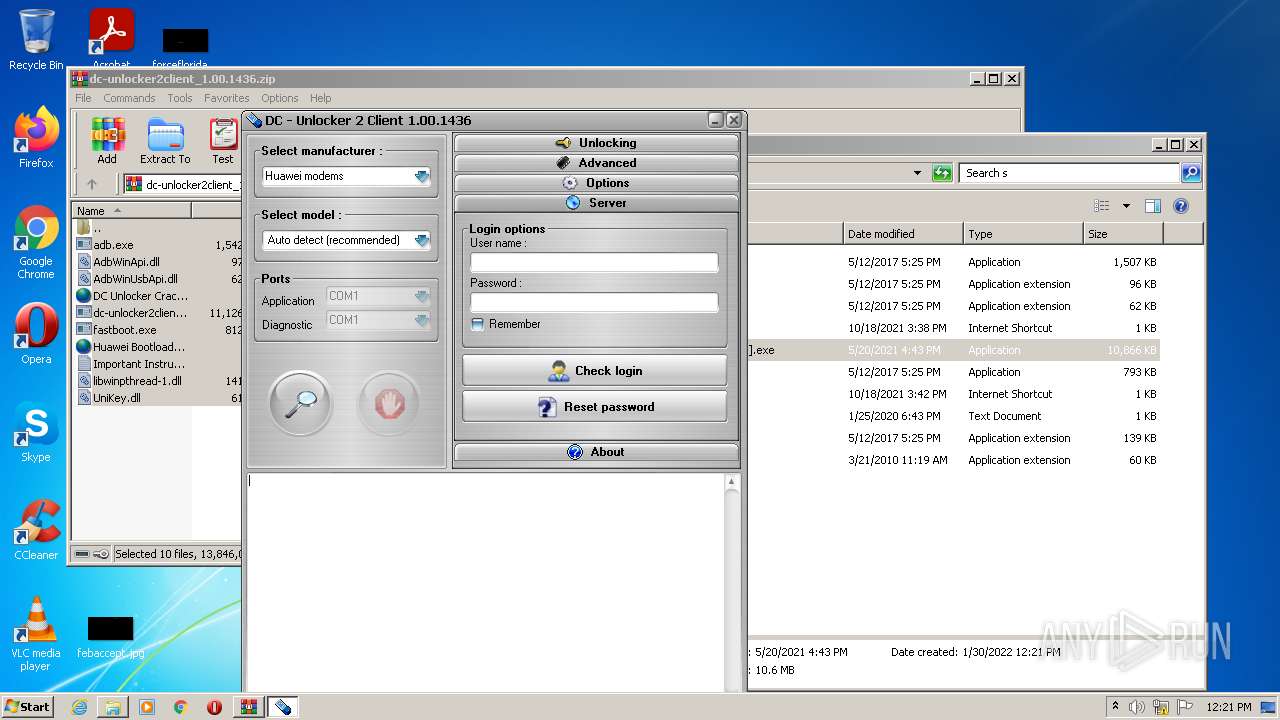This screenshot has height=720, width=1280.
Task: Open WinRAR Favorites menu
Action: click(227, 98)
